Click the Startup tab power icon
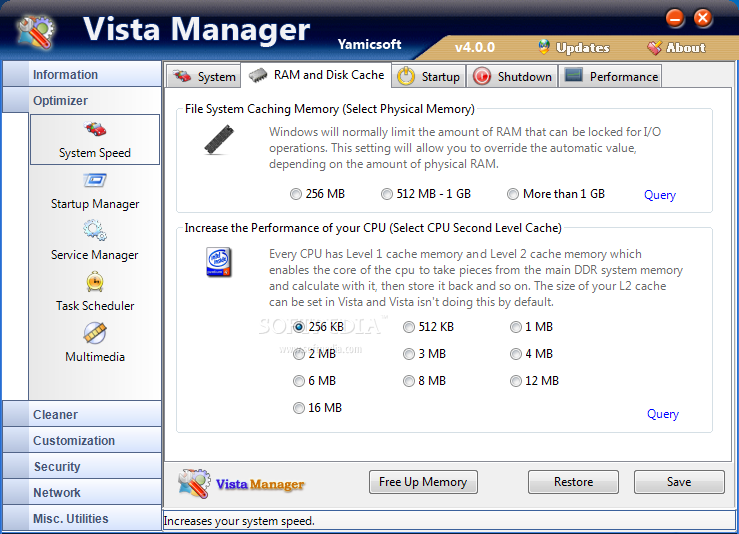This screenshot has width=739, height=534. click(x=406, y=76)
